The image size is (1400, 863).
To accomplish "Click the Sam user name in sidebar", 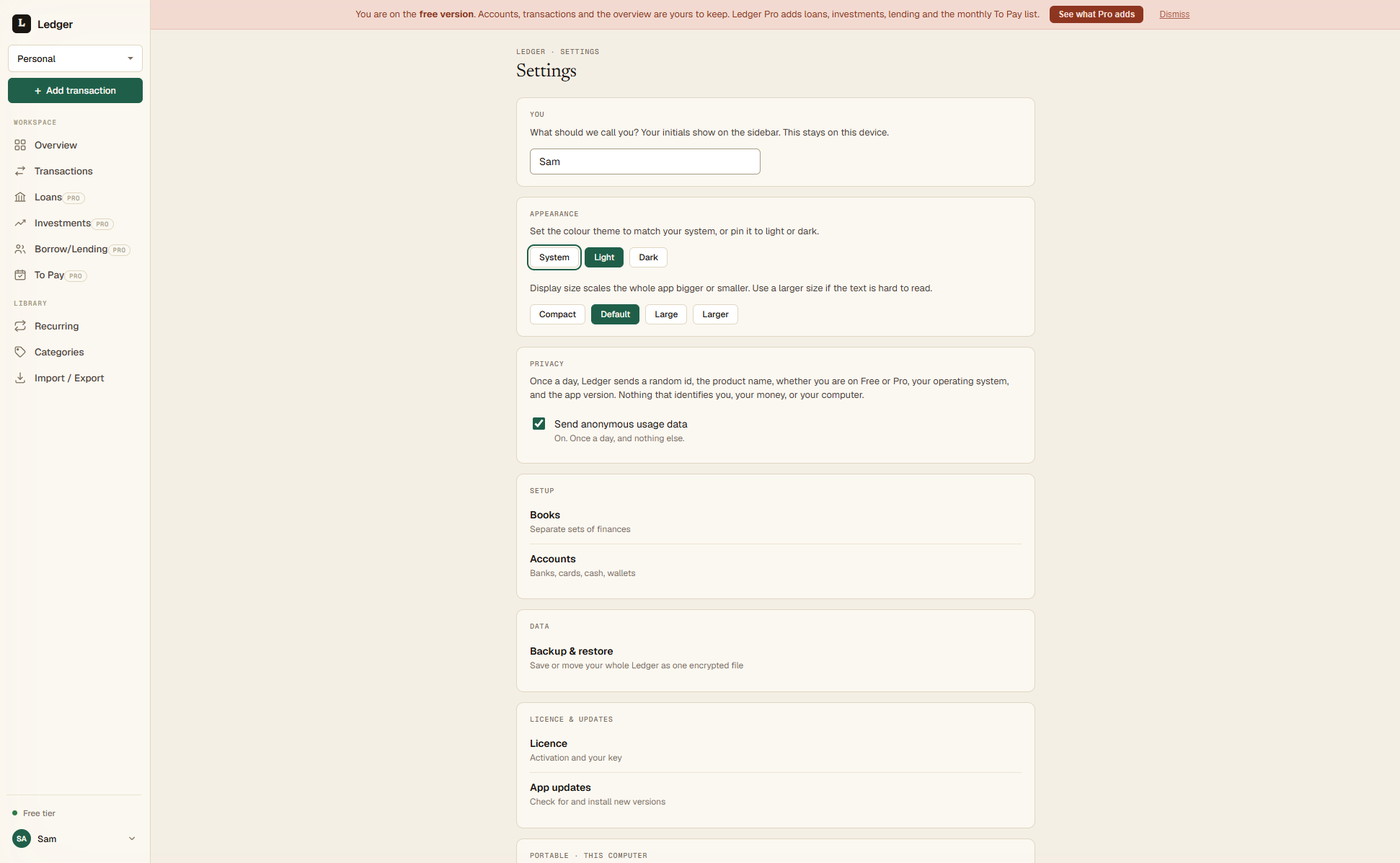I will [47, 839].
